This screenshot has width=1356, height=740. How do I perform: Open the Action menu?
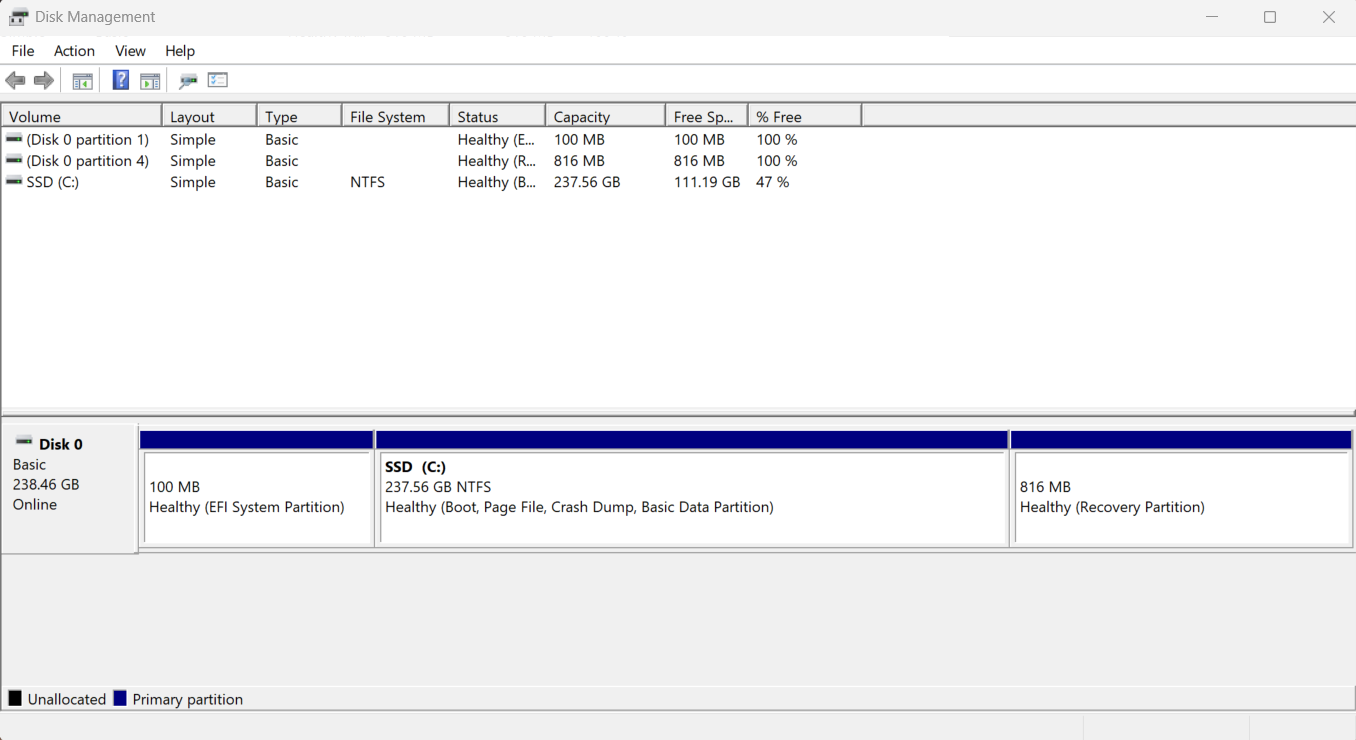click(x=74, y=51)
